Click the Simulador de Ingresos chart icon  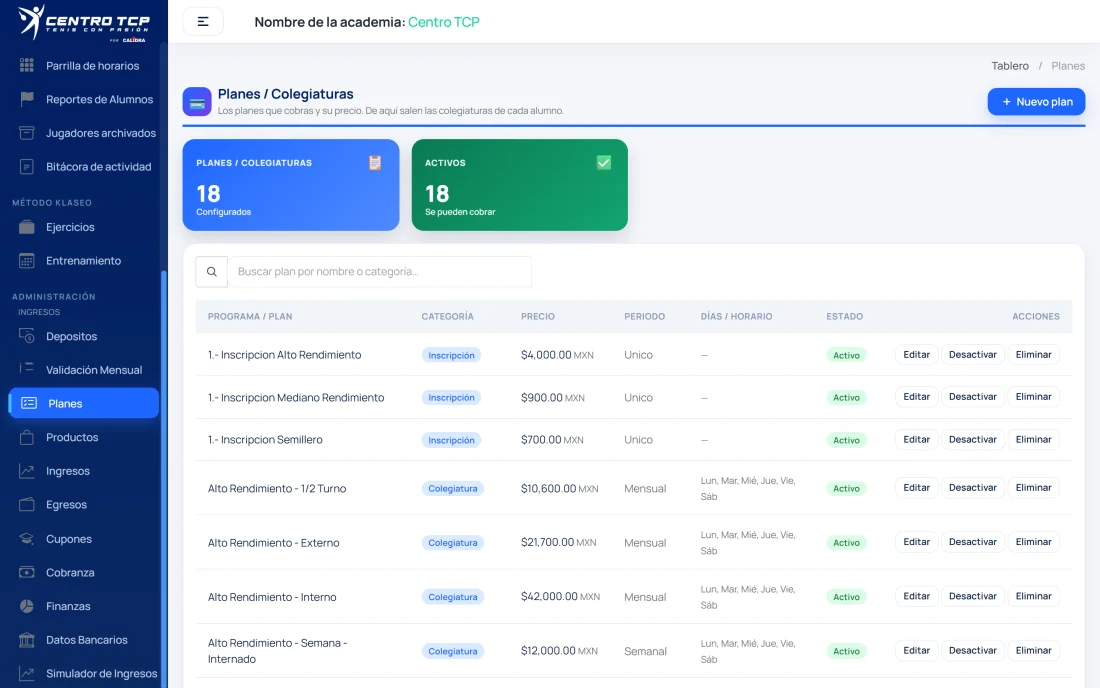(x=27, y=673)
